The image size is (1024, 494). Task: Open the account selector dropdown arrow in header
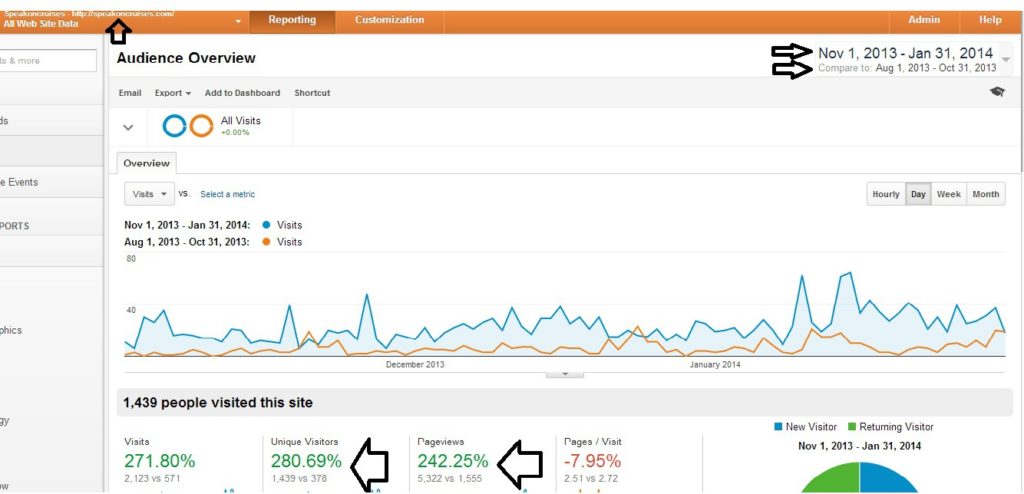[238, 22]
